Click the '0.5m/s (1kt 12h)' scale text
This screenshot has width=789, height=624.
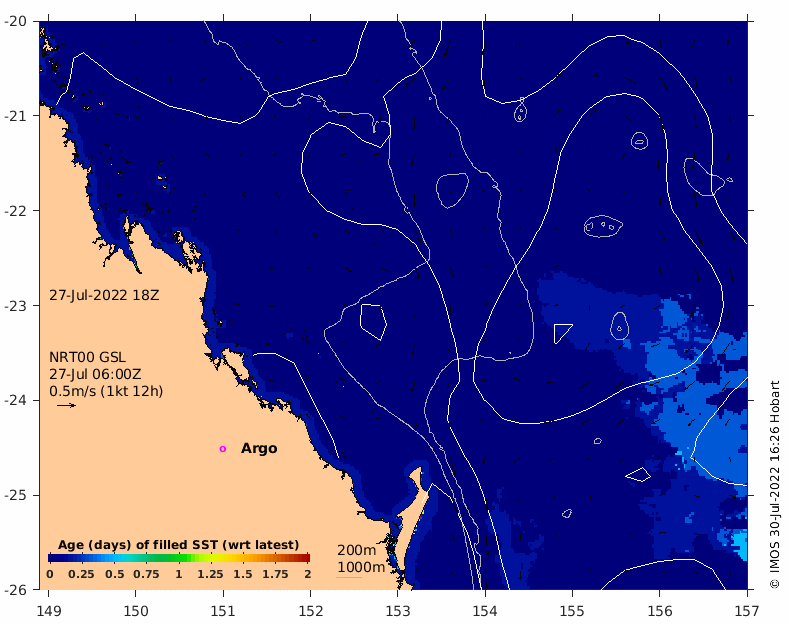pyautogui.click(x=106, y=391)
